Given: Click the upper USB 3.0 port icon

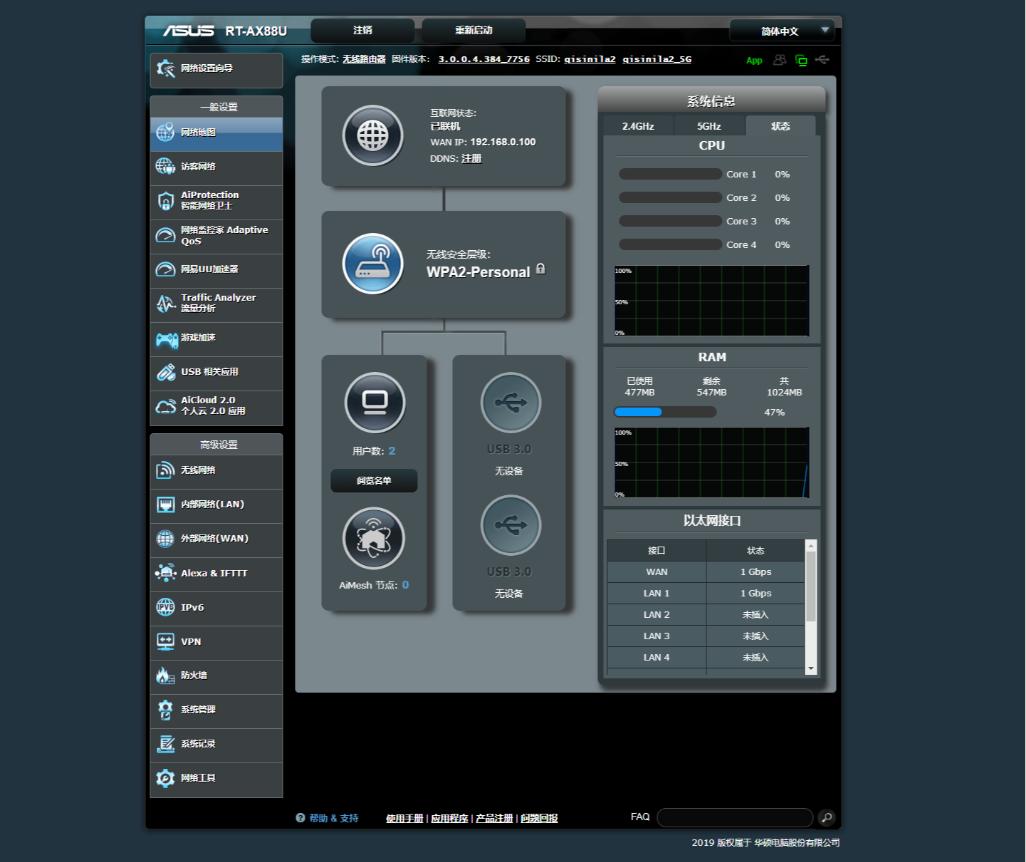Looking at the screenshot, I should tap(510, 402).
